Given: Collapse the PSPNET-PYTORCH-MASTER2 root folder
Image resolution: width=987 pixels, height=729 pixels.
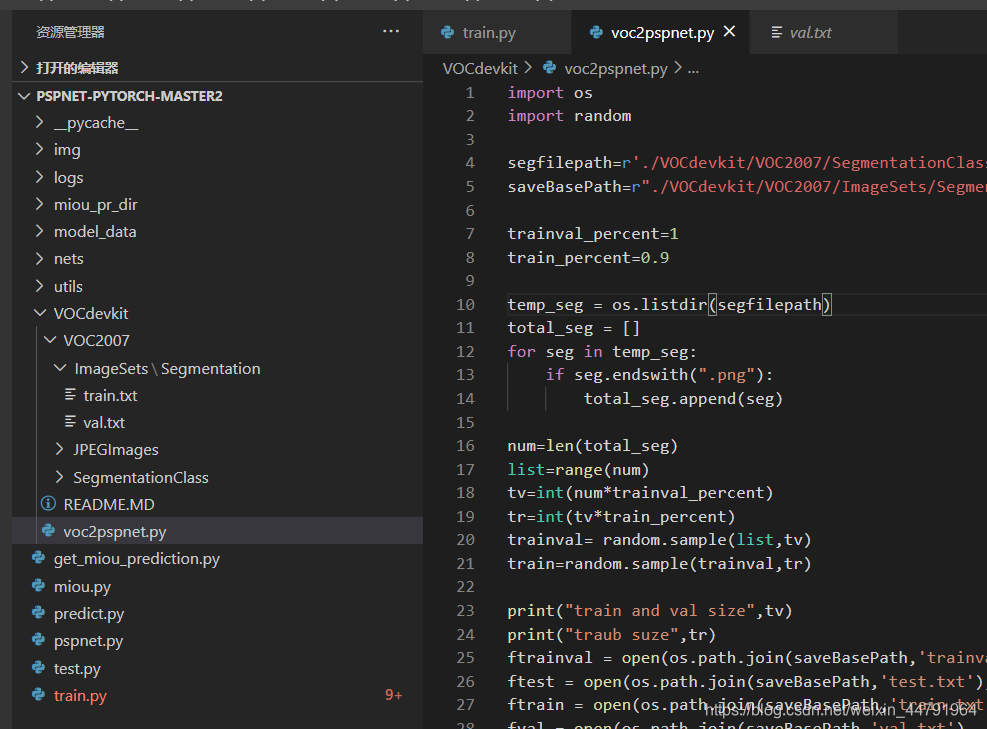Looking at the screenshot, I should 25,96.
